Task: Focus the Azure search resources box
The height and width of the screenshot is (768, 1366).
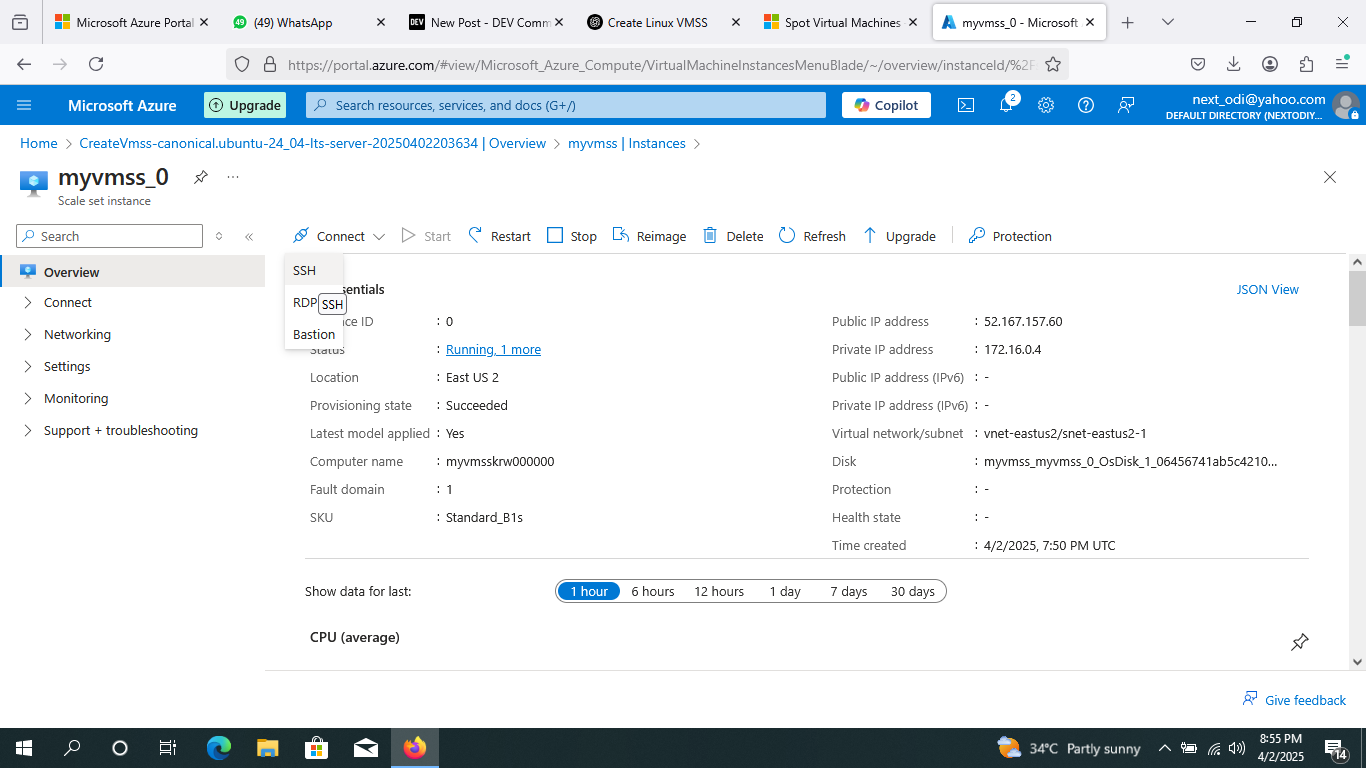Action: pos(566,105)
